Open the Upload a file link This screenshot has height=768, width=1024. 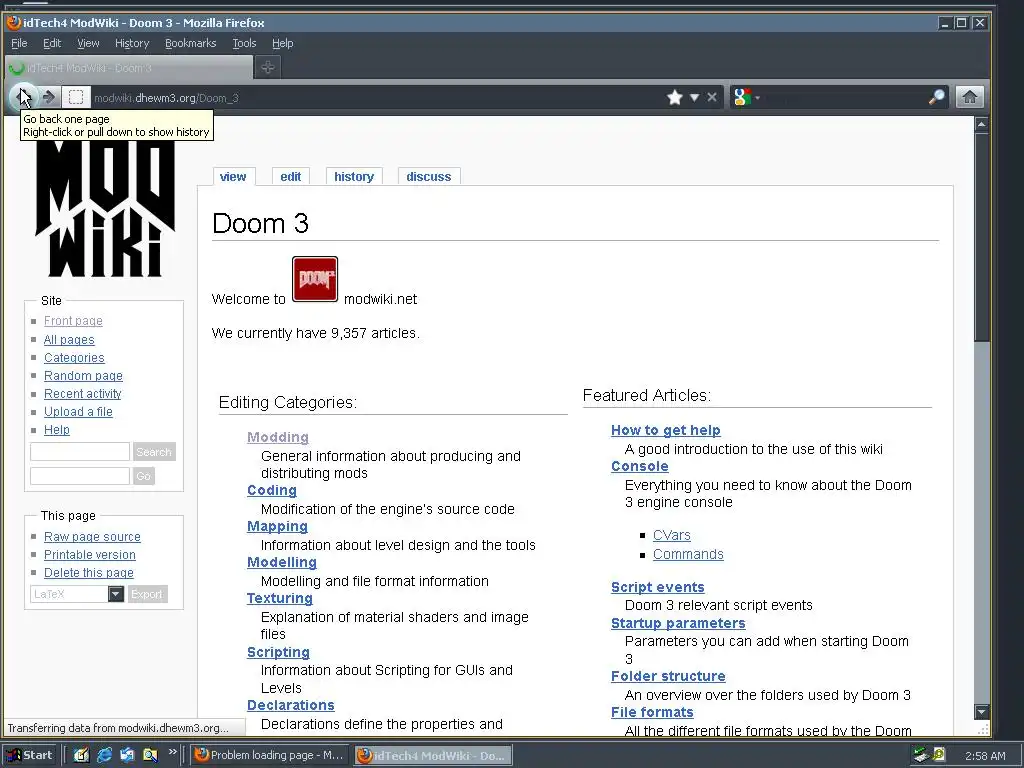click(x=78, y=411)
